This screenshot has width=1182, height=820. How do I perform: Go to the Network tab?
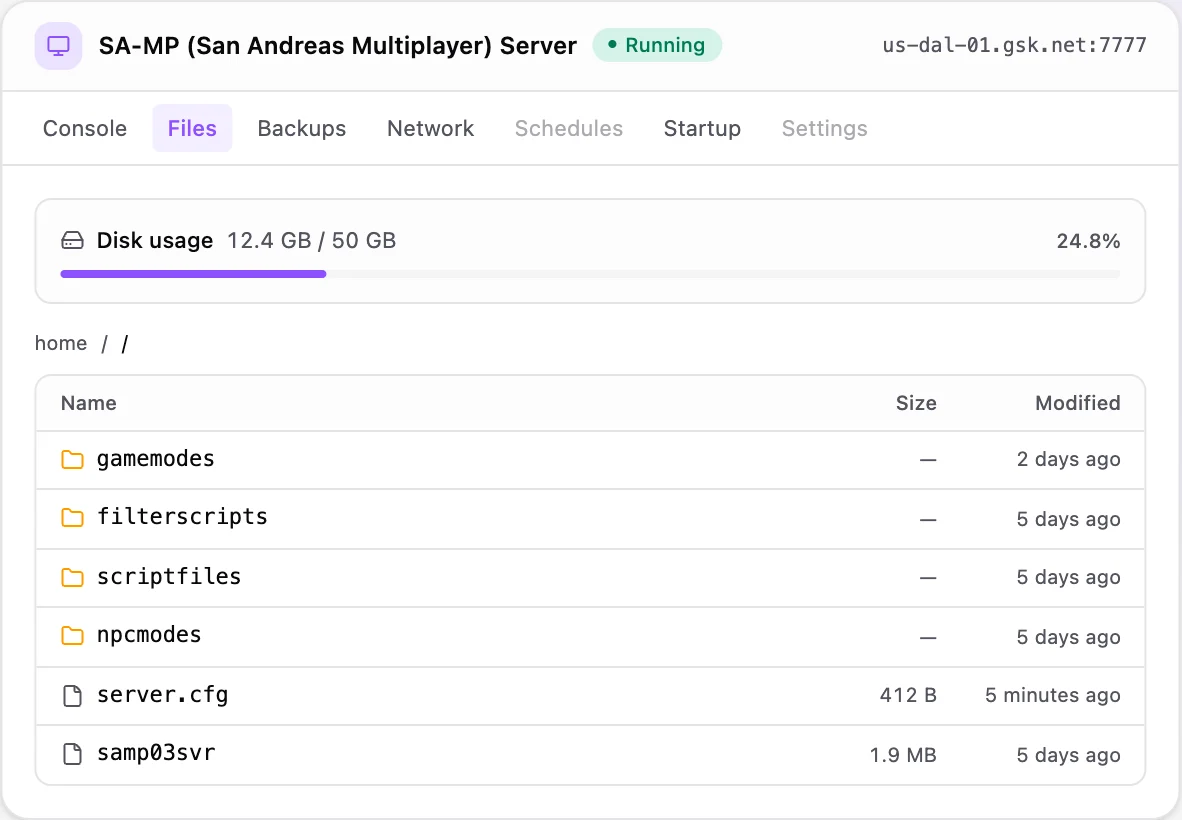pos(430,128)
